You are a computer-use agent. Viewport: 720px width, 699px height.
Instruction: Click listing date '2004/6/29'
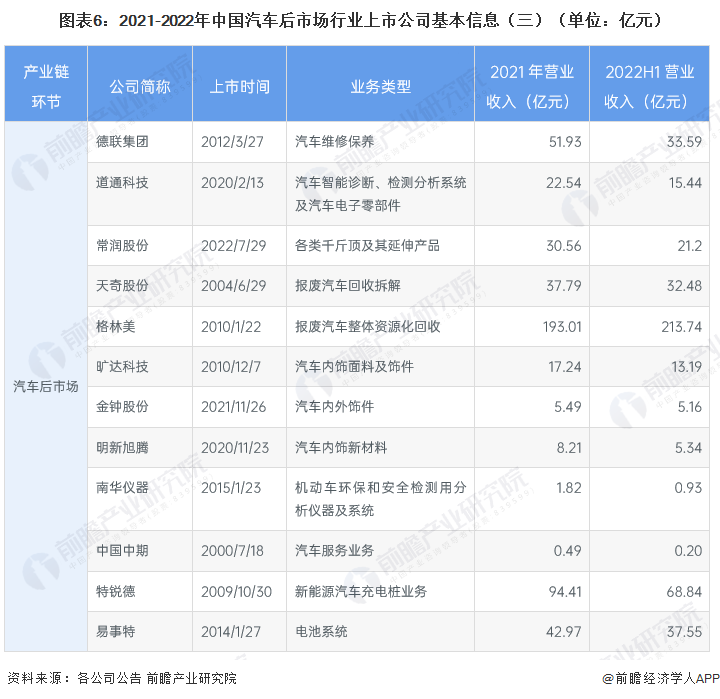[234, 286]
